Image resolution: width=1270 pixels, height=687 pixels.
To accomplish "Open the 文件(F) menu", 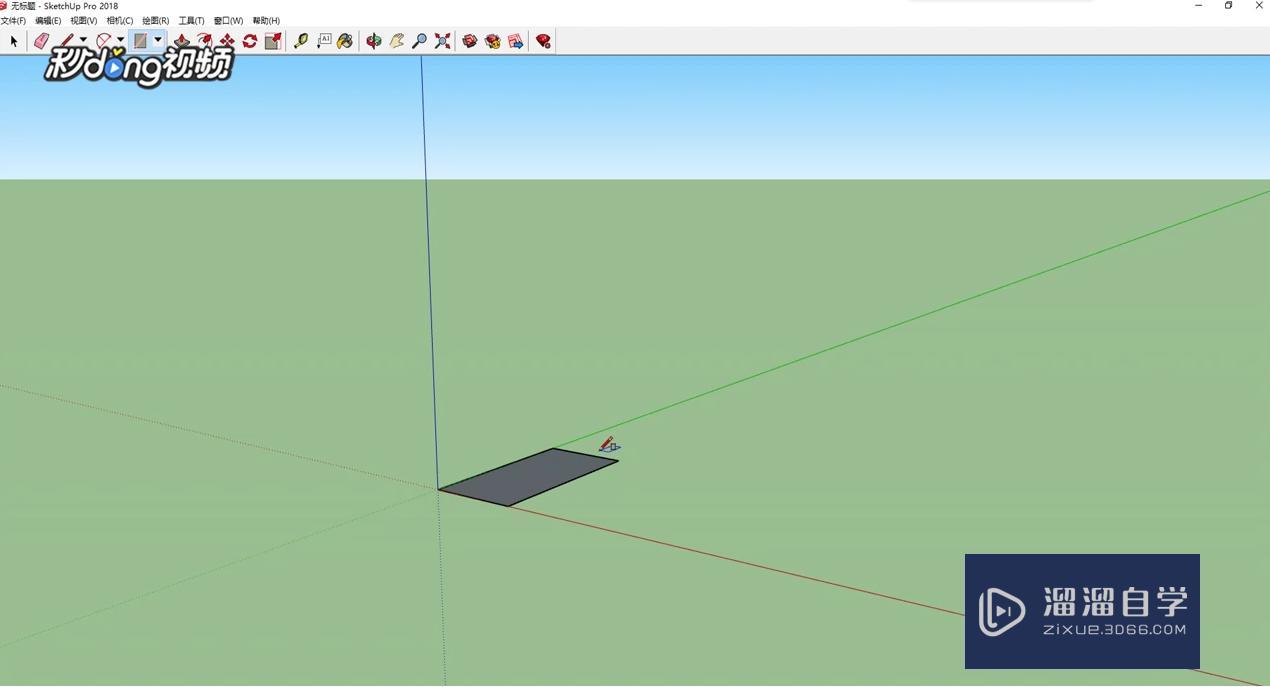I will pos(13,20).
